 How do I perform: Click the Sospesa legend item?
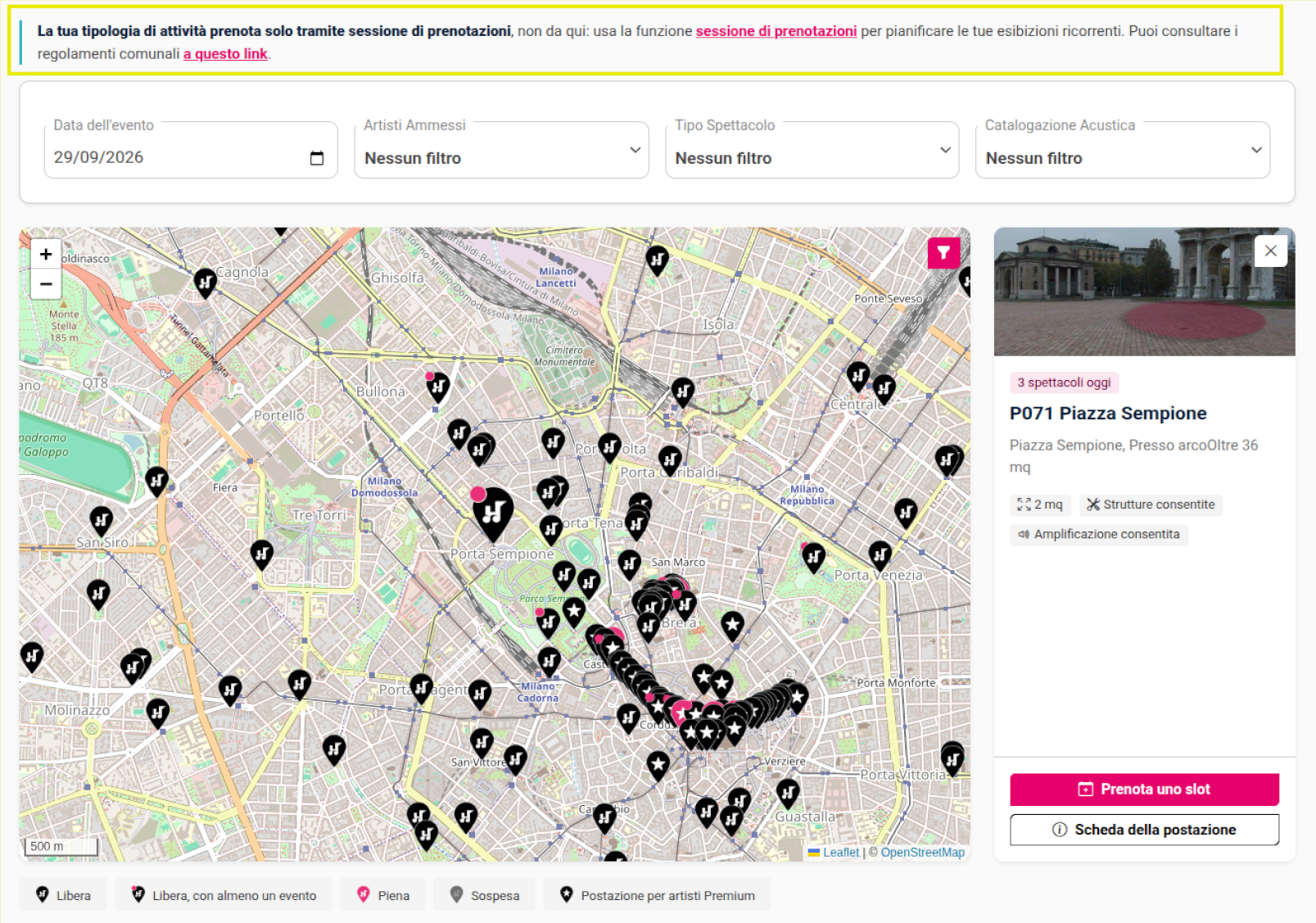point(485,895)
